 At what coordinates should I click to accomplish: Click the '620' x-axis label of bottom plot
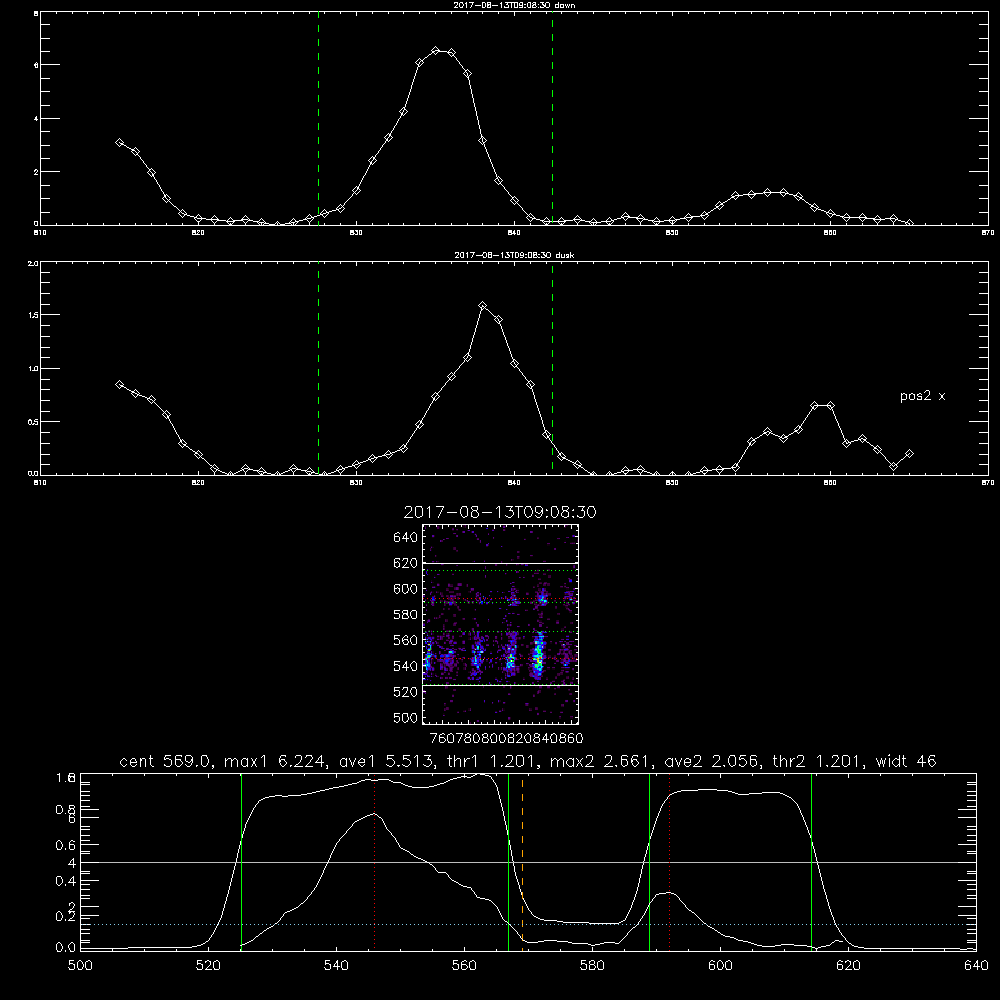pyautogui.click(x=848, y=966)
